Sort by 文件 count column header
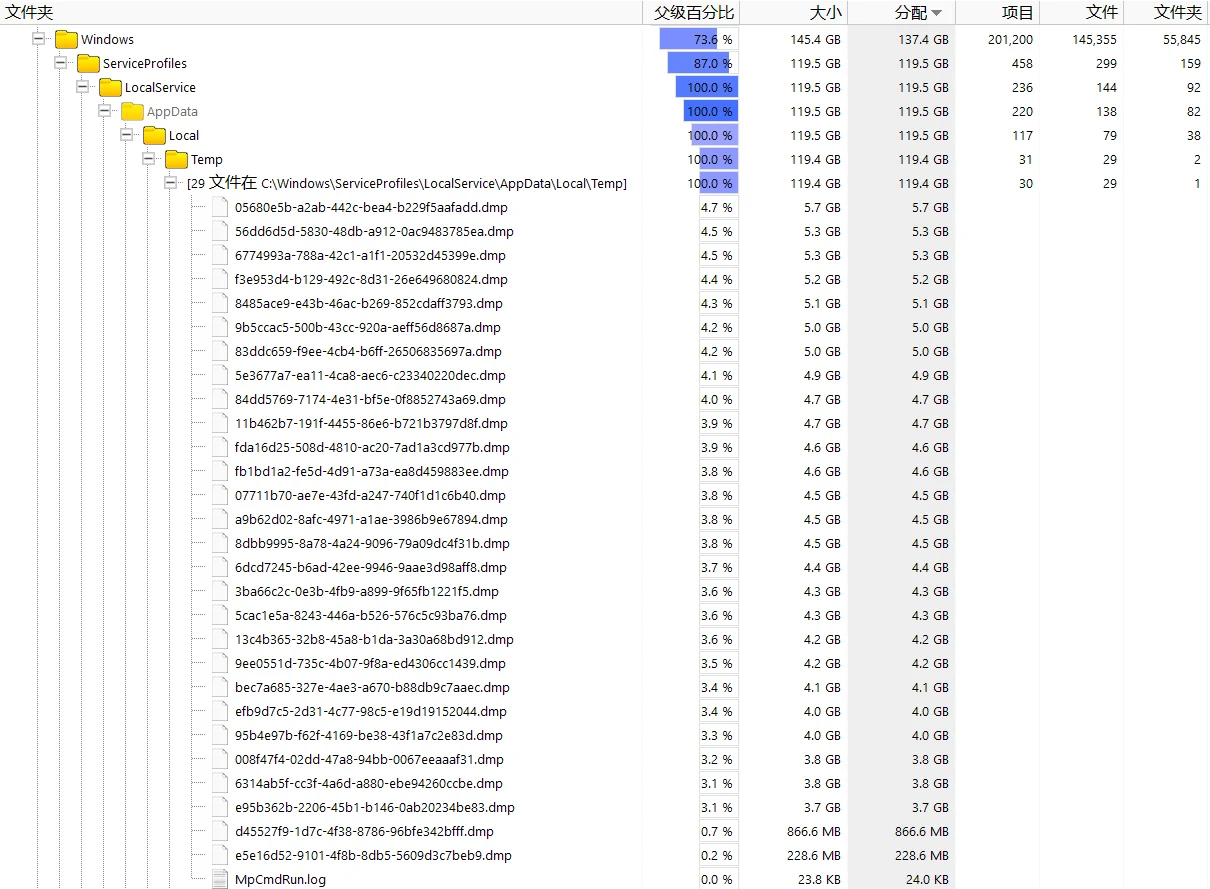This screenshot has width=1210, height=889. pyautogui.click(x=1082, y=12)
